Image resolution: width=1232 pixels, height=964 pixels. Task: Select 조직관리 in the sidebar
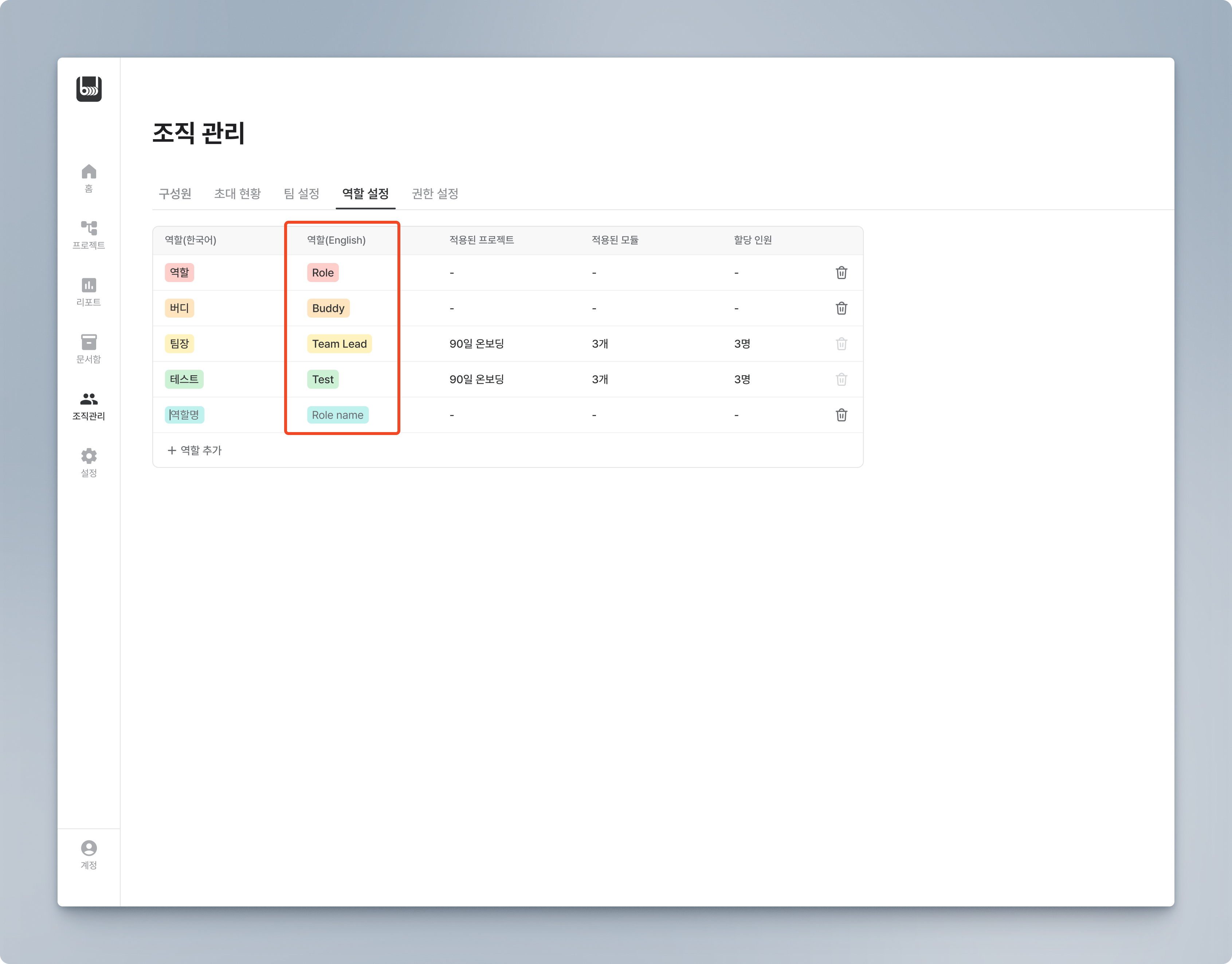click(89, 406)
